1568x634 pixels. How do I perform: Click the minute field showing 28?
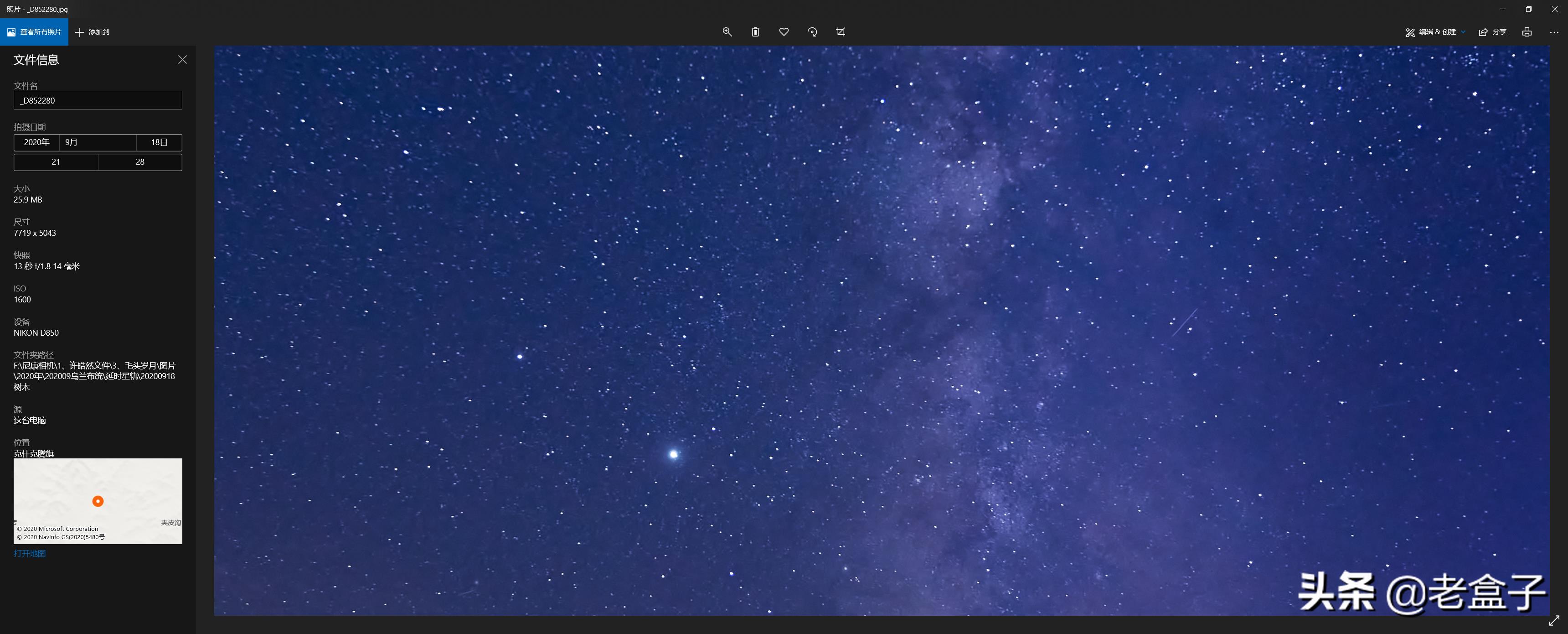[140, 162]
